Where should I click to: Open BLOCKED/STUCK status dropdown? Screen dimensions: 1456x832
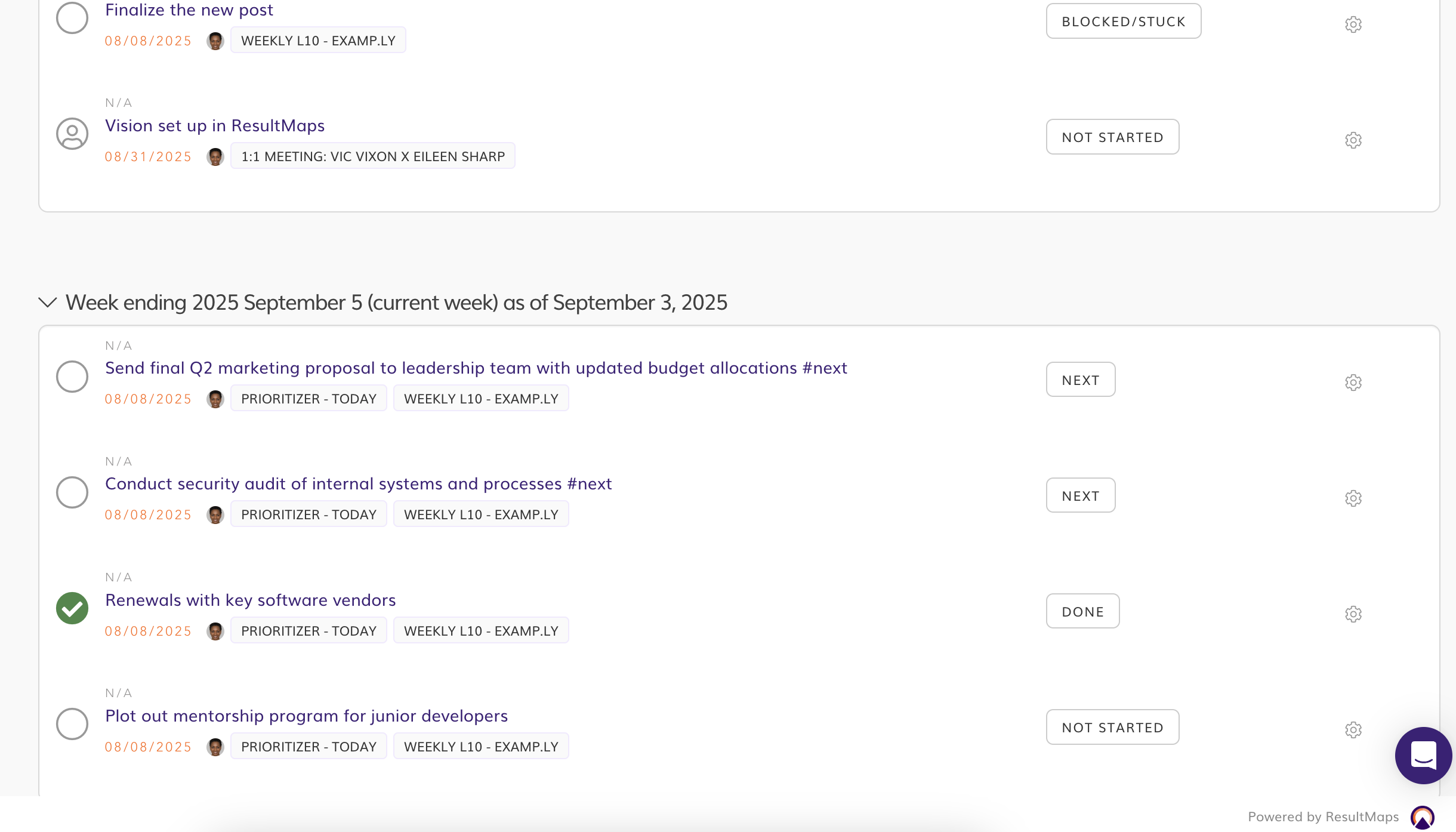[1123, 21]
